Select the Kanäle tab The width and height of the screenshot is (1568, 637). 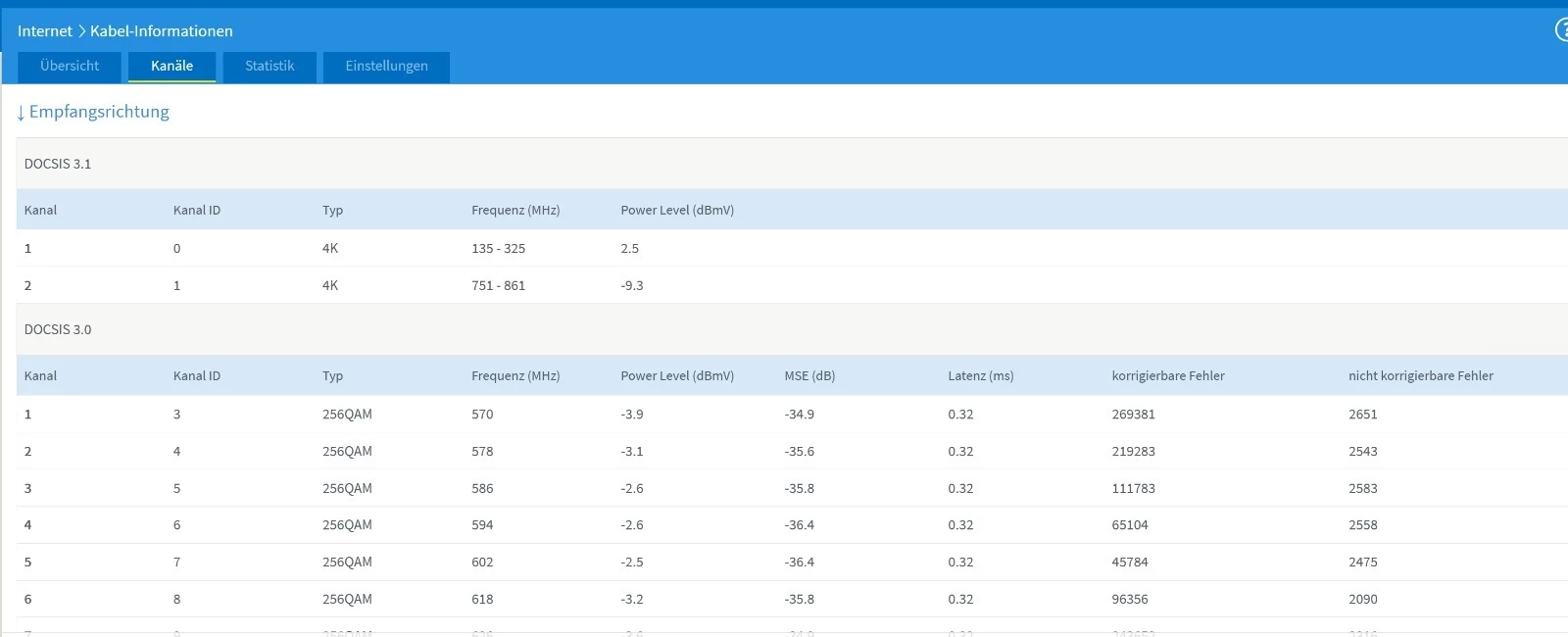171,67
